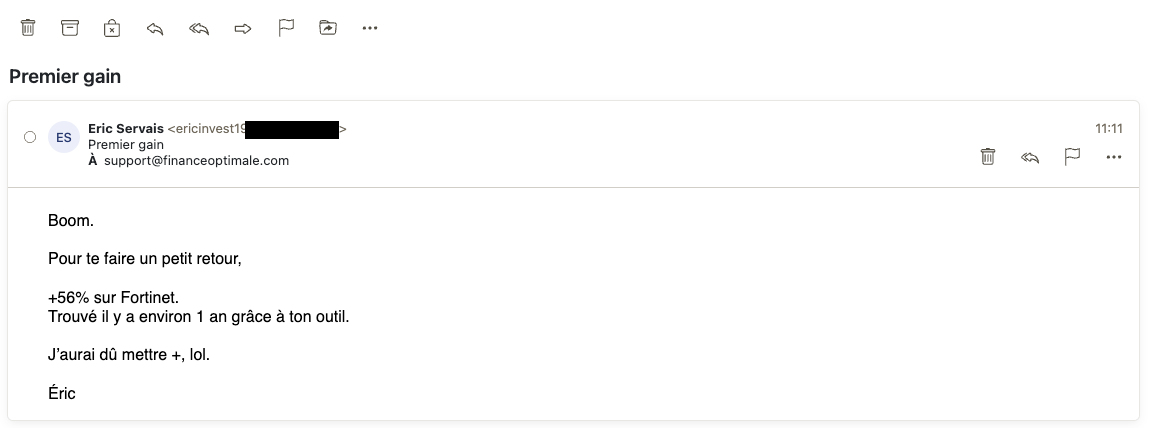Open the ES avatar contact card
The width and height of the screenshot is (1150, 428).
coord(64,137)
